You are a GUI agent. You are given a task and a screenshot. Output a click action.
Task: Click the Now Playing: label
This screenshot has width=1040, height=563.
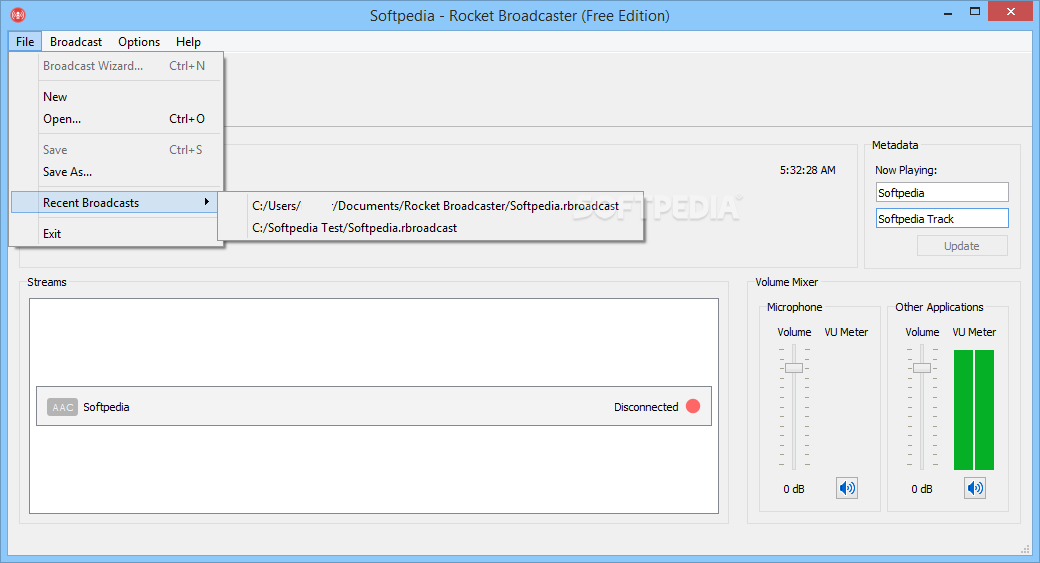pos(906,170)
